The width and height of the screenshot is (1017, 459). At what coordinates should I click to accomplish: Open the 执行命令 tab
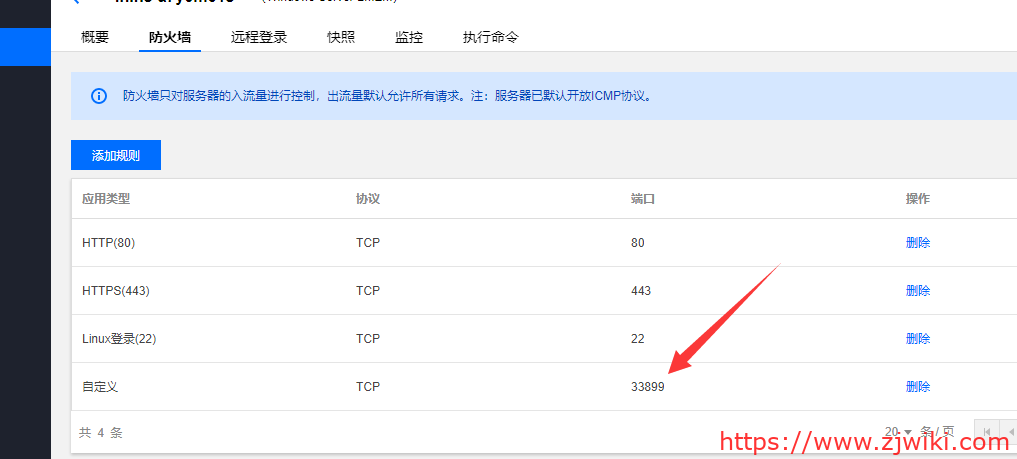[x=491, y=37]
